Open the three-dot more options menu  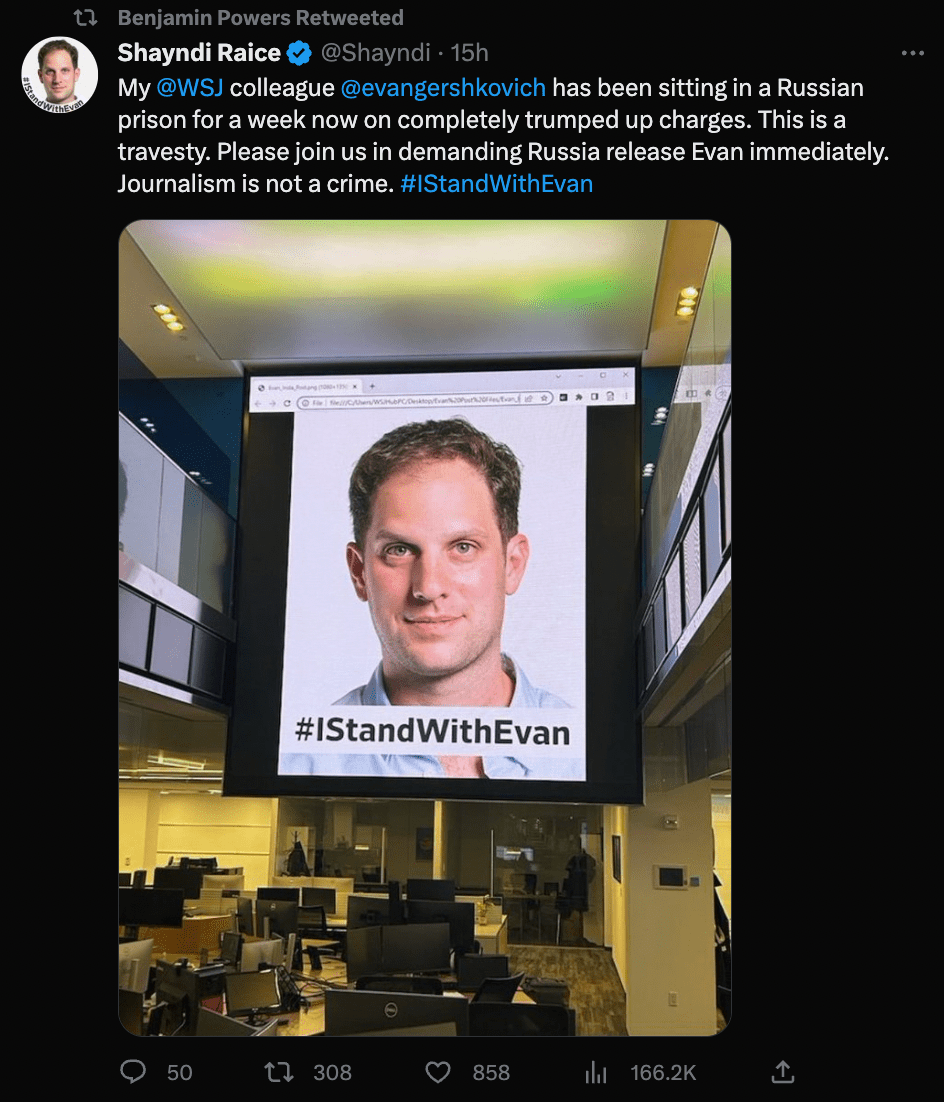coord(912,53)
